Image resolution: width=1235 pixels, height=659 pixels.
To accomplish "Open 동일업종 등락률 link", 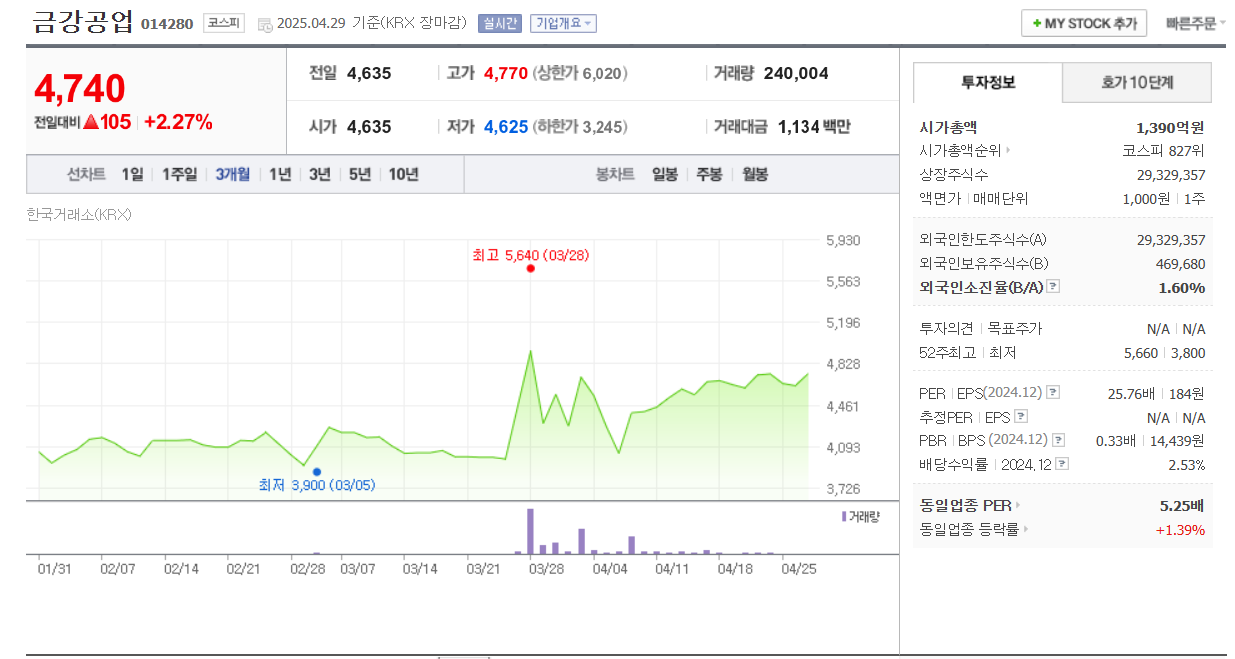I will pyautogui.click(x=969, y=529).
